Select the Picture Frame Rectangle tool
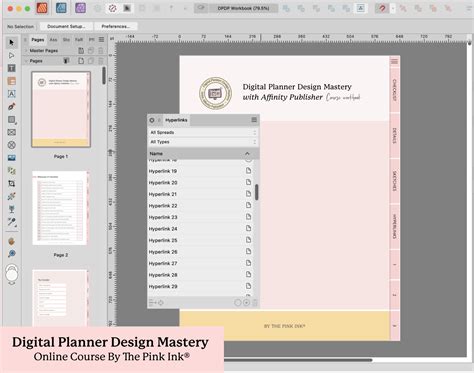This screenshot has height=373, width=474. coord(12,132)
